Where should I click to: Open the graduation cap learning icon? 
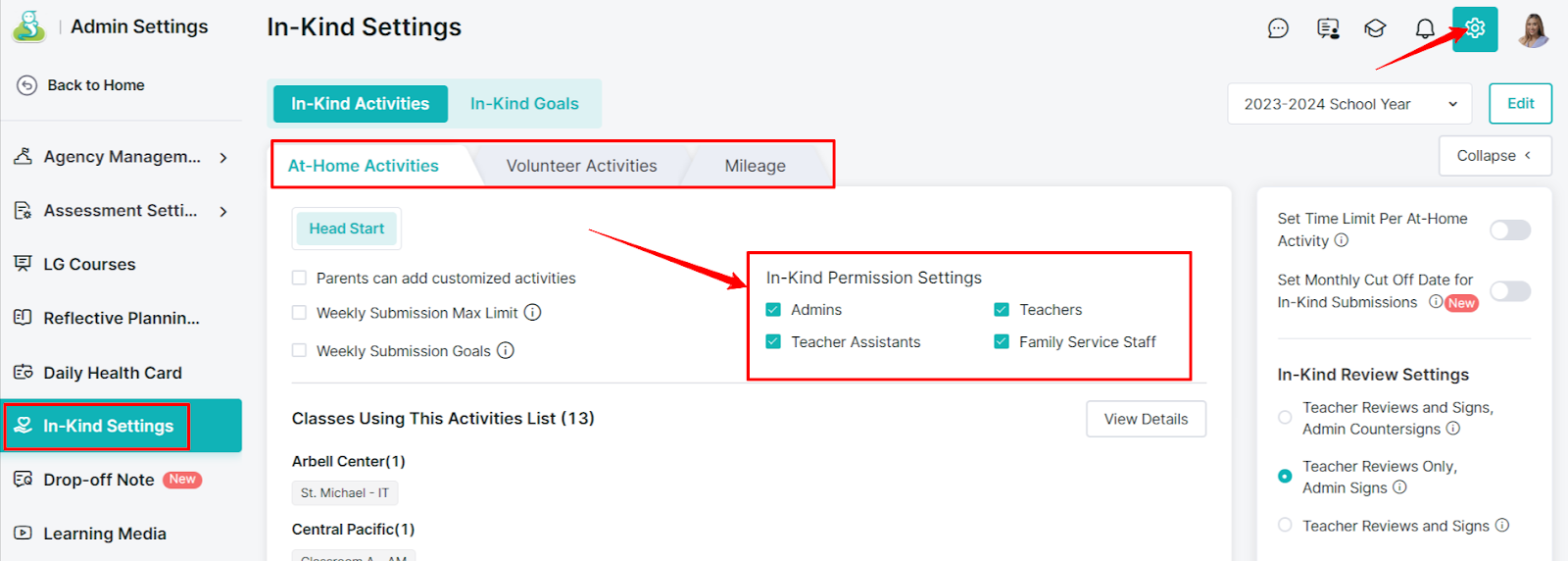pos(1375,28)
